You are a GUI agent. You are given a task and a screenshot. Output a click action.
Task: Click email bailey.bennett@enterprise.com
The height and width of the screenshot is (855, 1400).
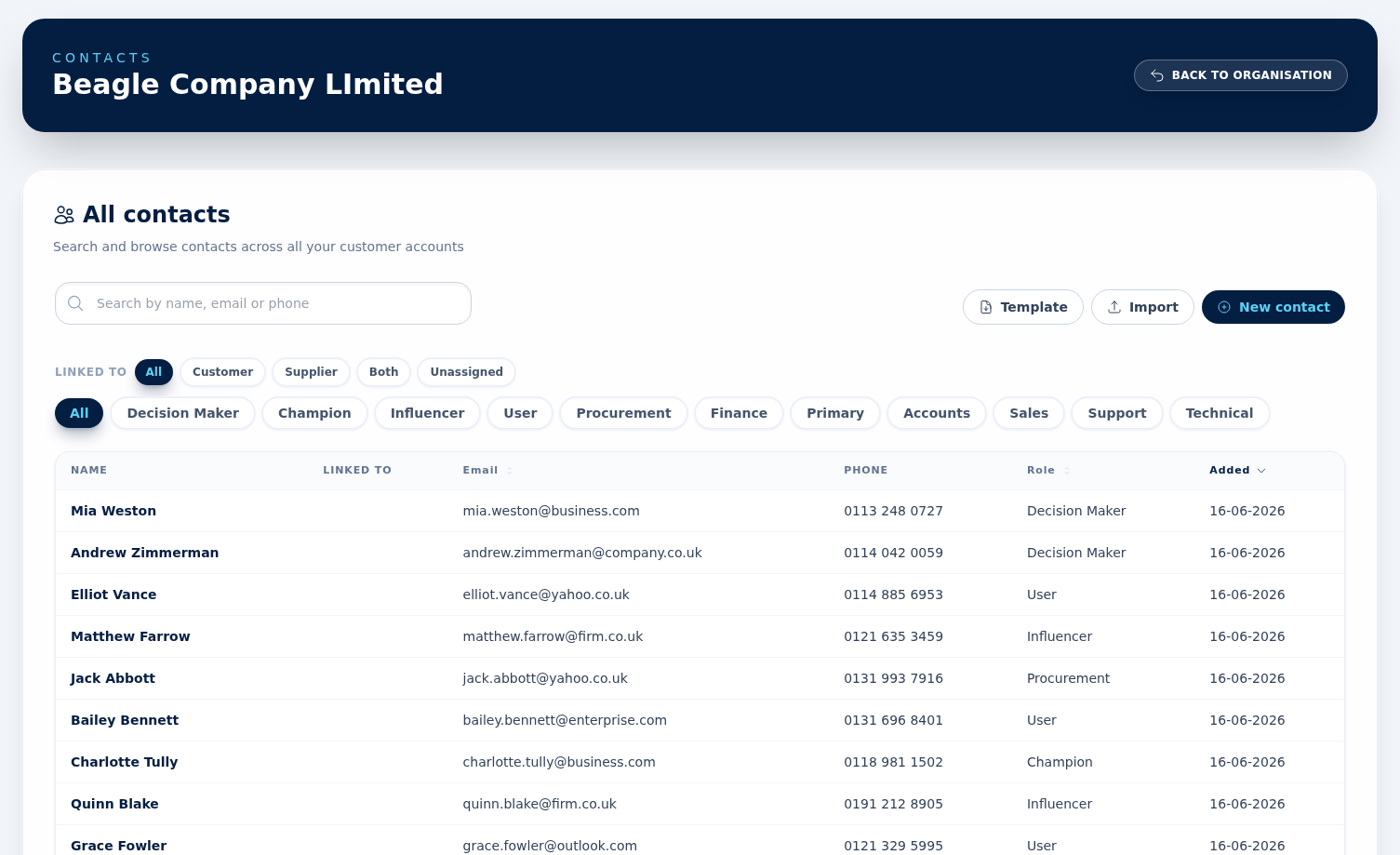[565, 720]
